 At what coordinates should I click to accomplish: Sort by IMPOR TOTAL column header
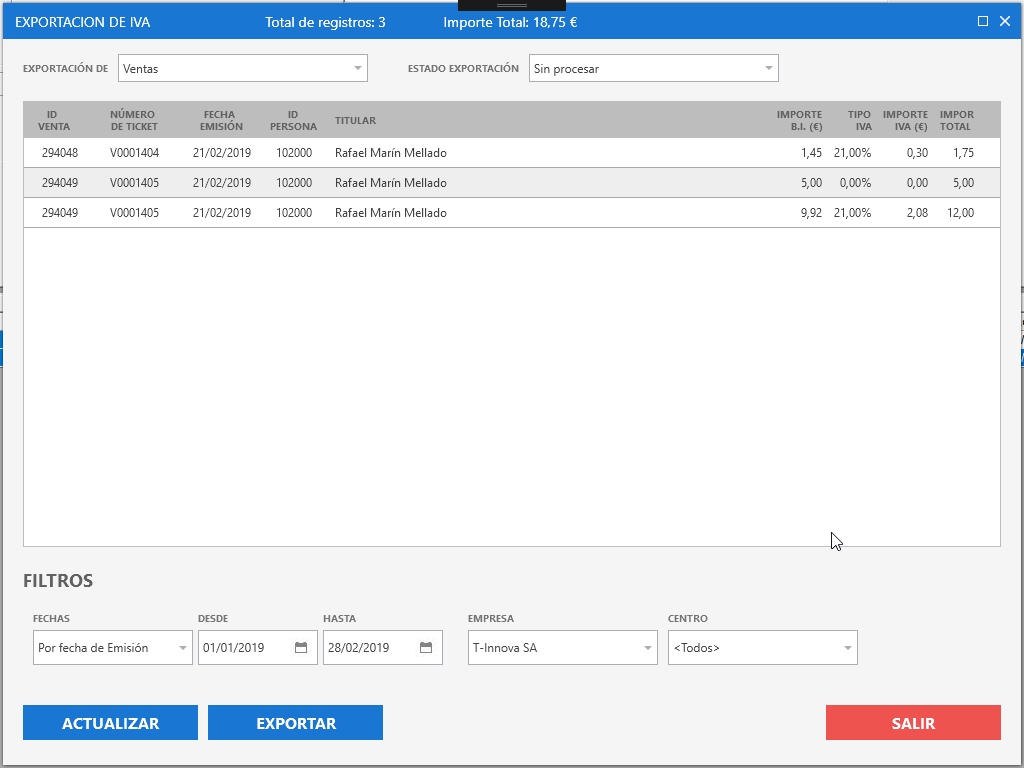[957, 120]
